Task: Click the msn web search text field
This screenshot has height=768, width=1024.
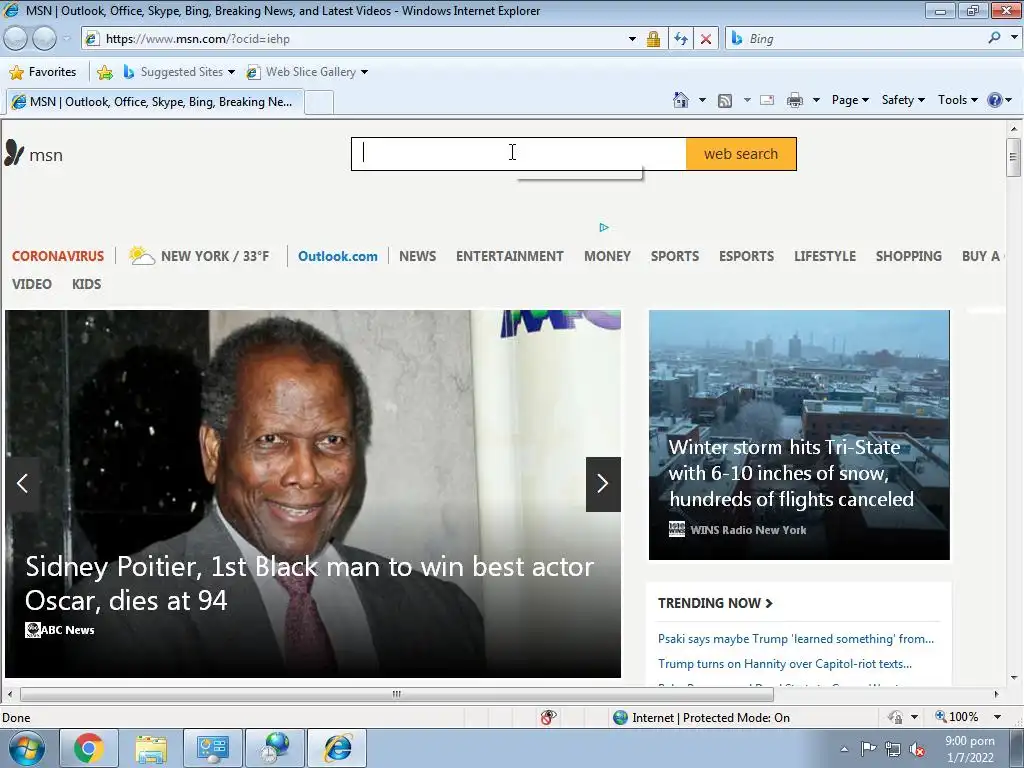Action: tap(519, 154)
